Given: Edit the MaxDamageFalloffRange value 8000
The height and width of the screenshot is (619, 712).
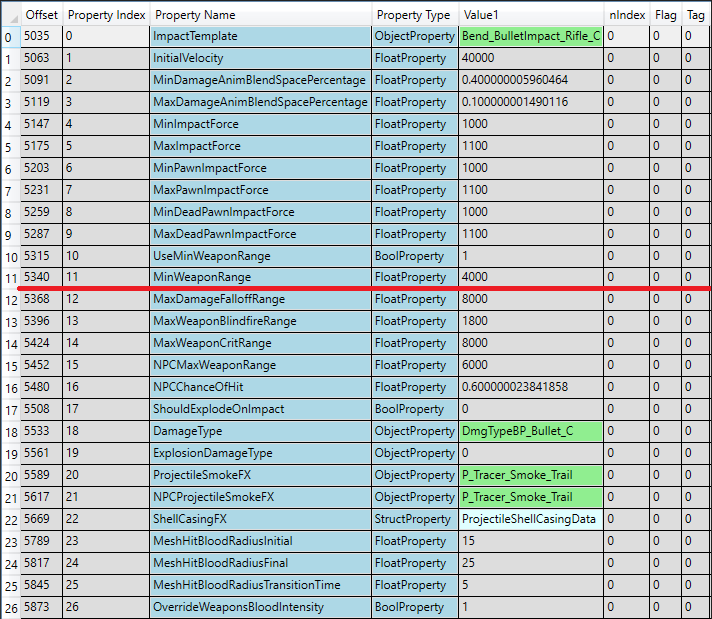Looking at the screenshot, I should [x=531, y=299].
